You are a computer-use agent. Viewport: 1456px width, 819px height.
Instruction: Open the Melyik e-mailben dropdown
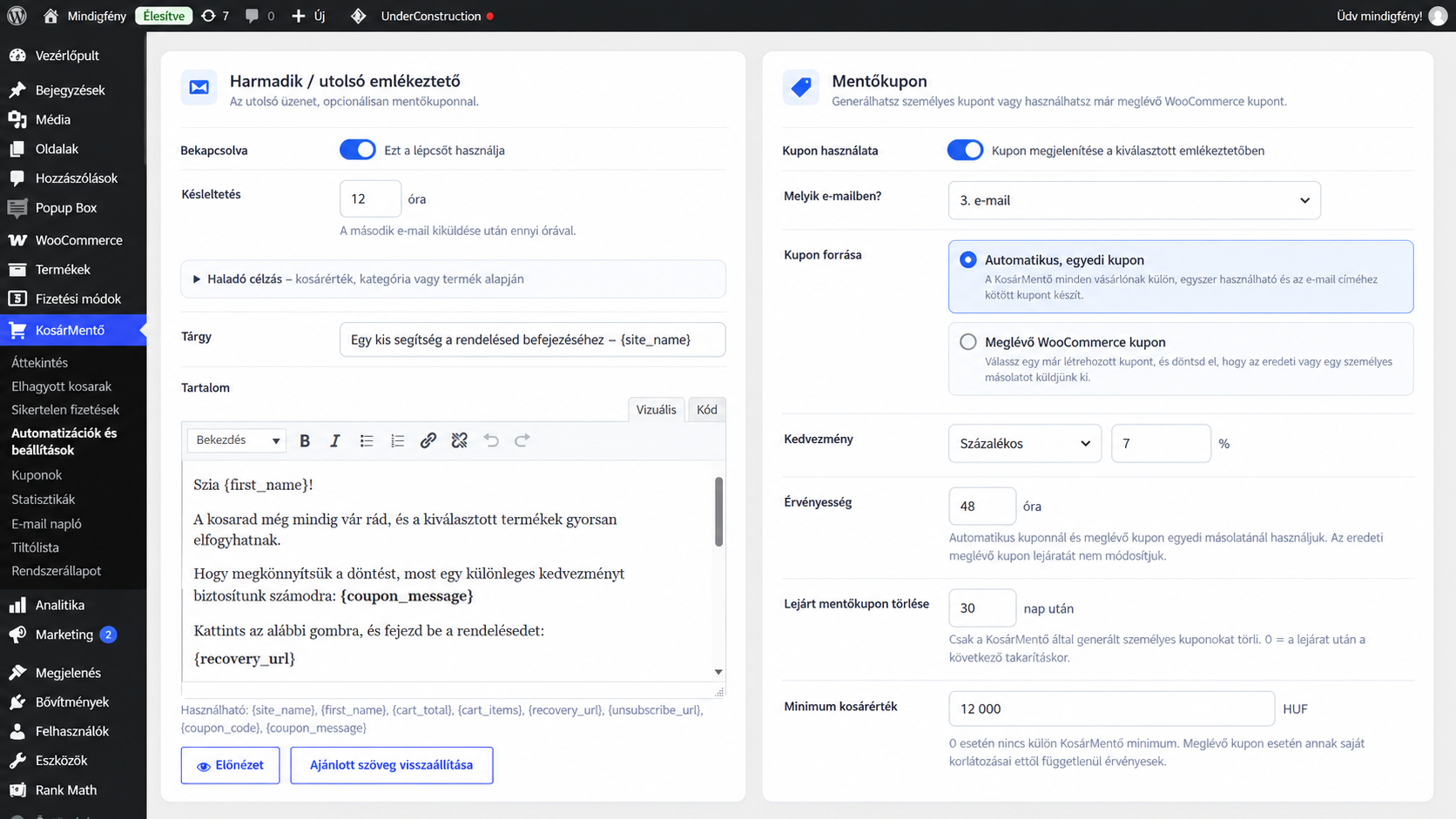[1135, 200]
